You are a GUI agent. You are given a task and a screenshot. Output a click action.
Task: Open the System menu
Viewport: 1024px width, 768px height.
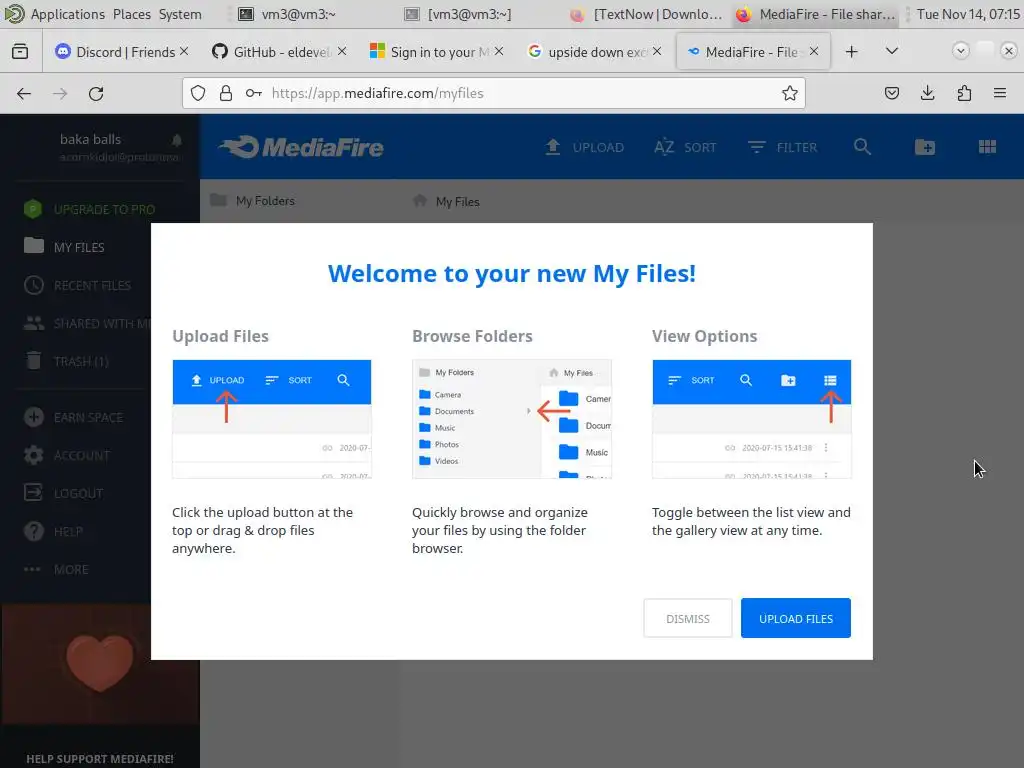pos(180,14)
